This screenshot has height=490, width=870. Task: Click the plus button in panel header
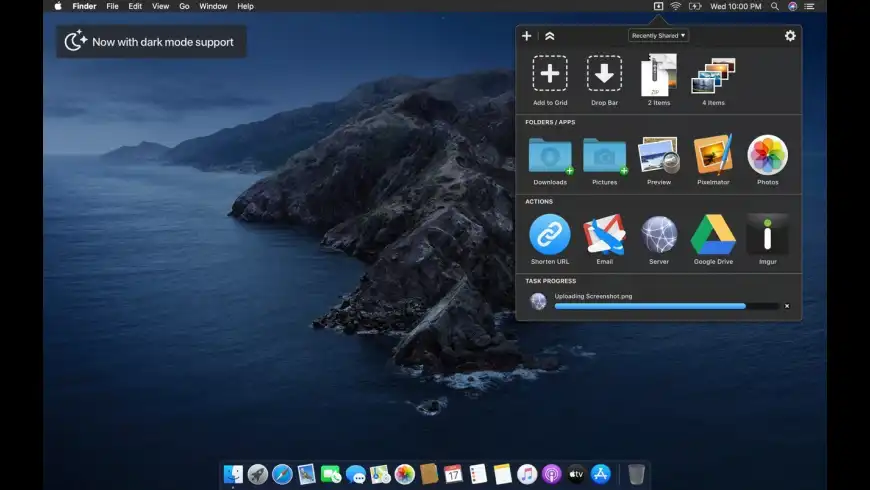pyautogui.click(x=527, y=36)
